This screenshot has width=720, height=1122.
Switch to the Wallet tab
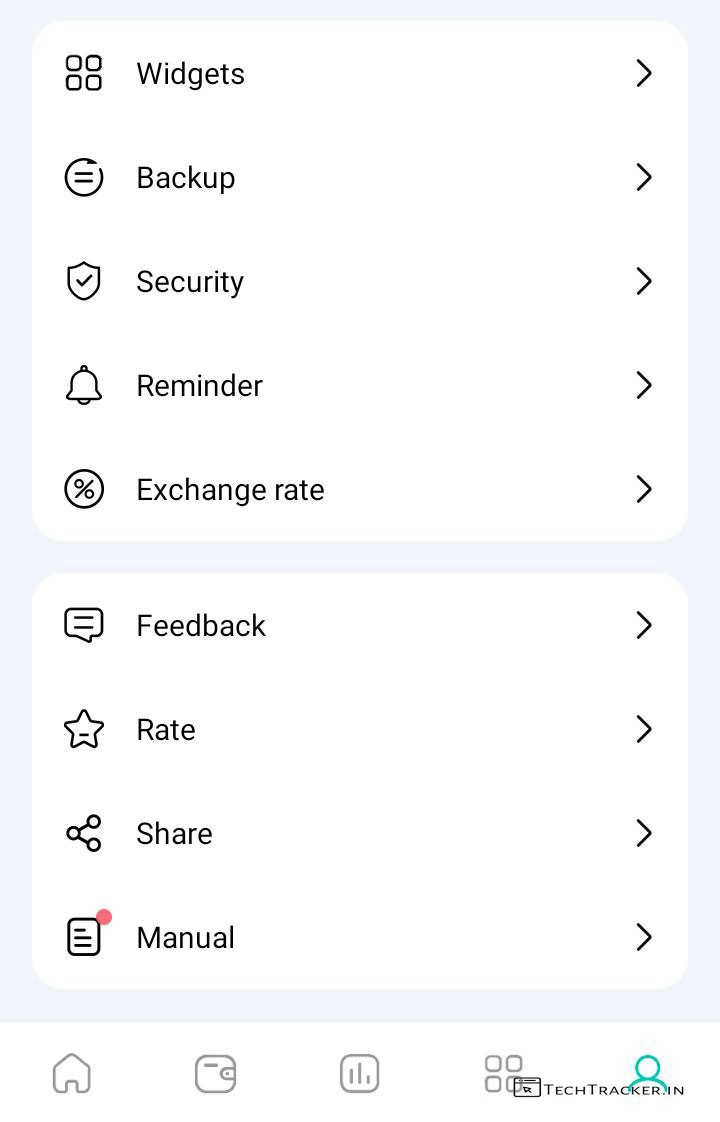215,1074
